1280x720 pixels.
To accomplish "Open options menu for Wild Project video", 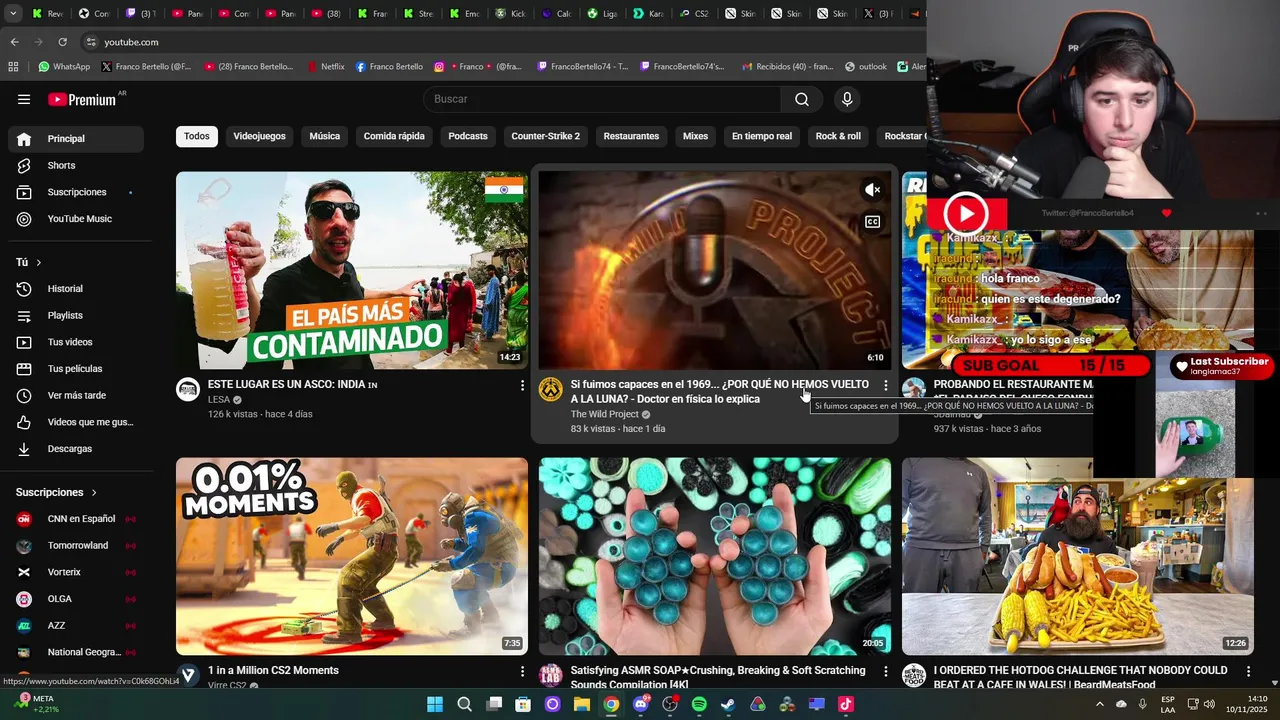I will click(x=885, y=385).
